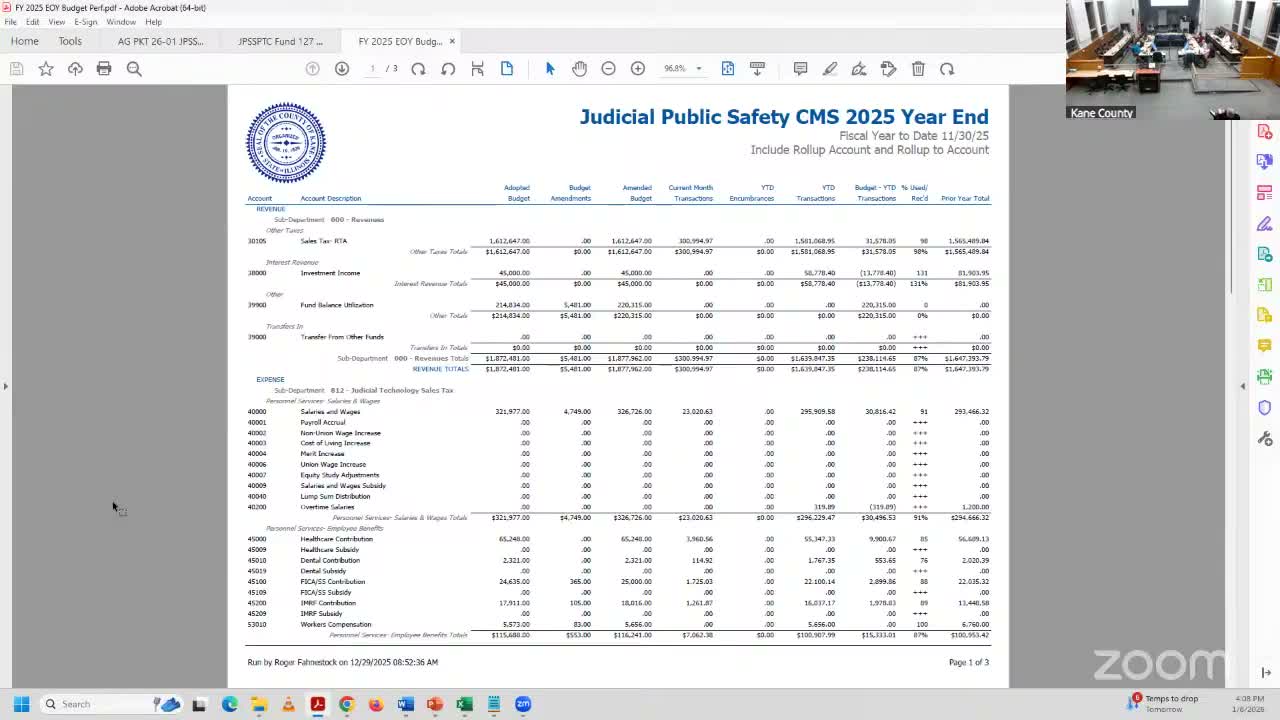Click the page number input field
Image resolution: width=1280 pixels, height=720 pixels.
click(372, 68)
